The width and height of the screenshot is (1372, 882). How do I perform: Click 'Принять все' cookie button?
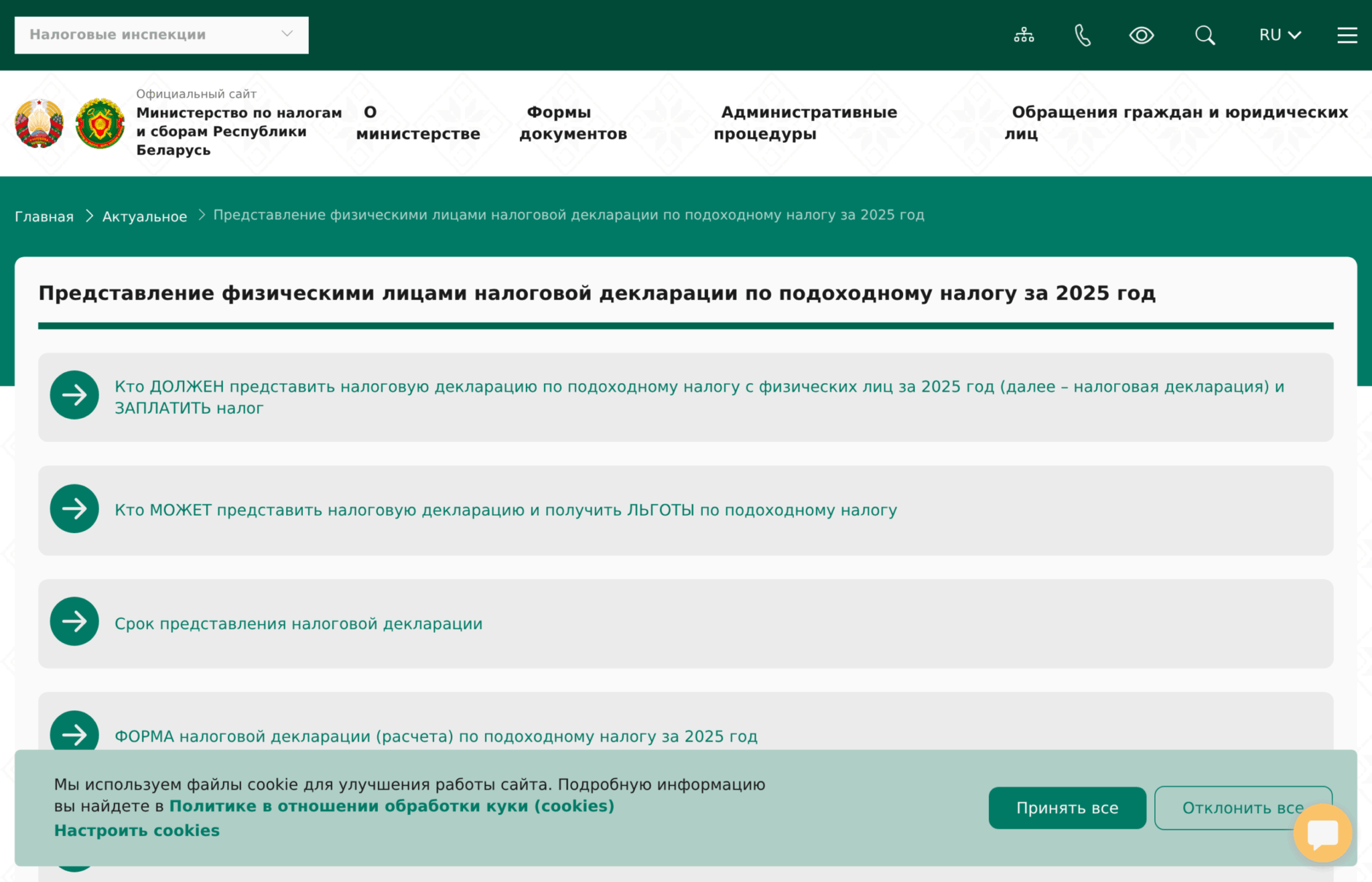[x=1067, y=808]
